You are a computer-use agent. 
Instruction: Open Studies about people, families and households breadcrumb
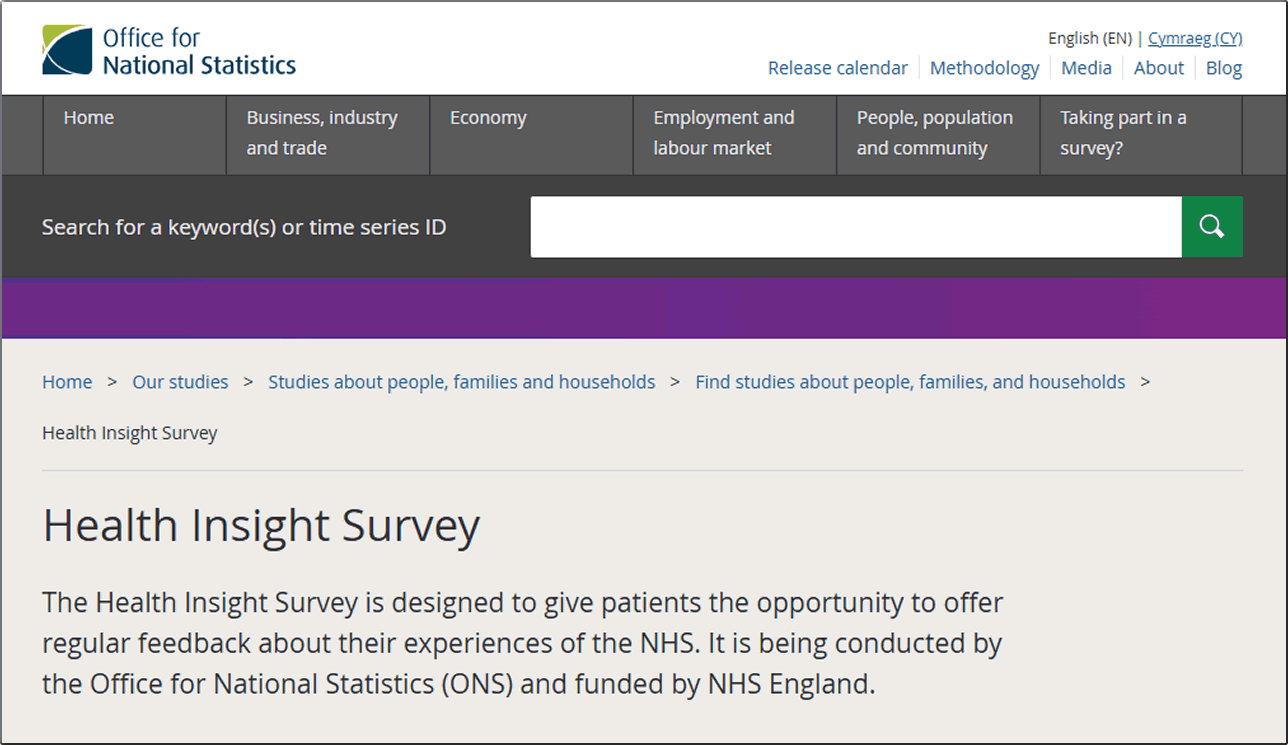point(461,382)
